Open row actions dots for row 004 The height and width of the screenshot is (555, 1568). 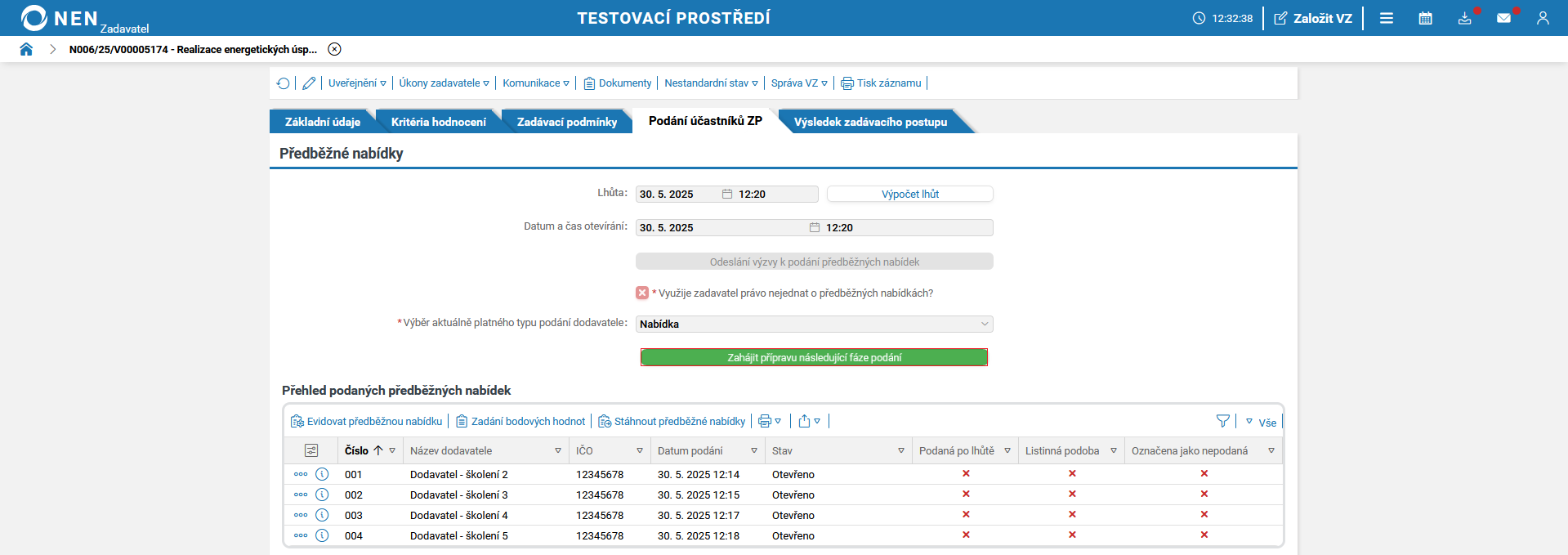(301, 535)
